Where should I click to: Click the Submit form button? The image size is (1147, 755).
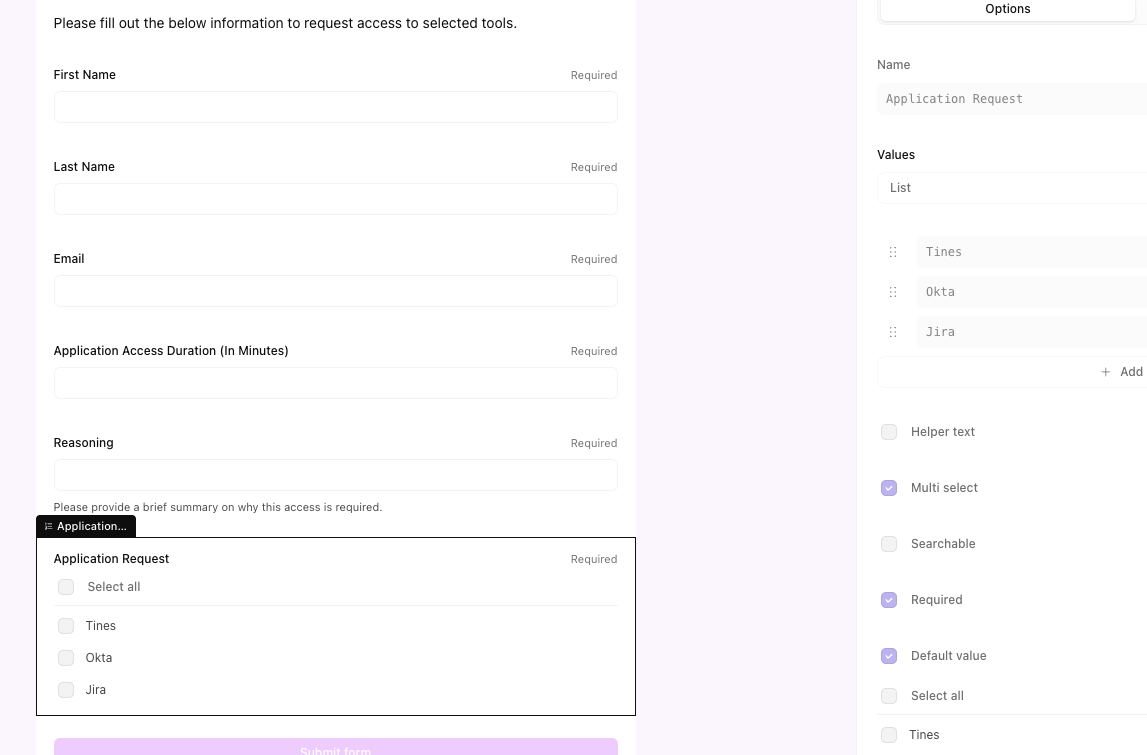(335, 749)
